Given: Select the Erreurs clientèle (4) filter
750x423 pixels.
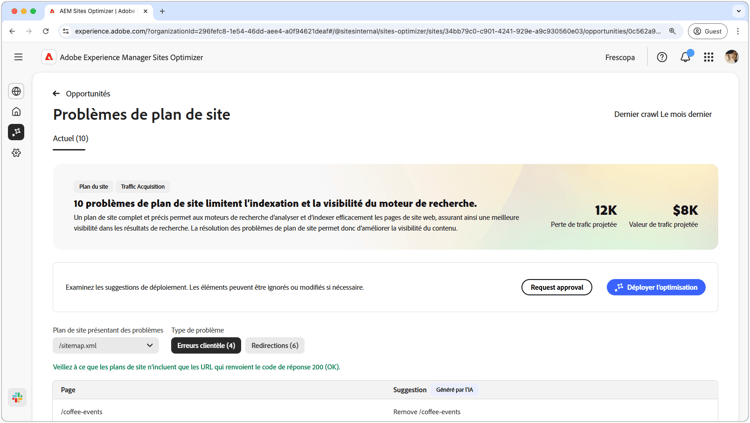Looking at the screenshot, I should point(206,345).
